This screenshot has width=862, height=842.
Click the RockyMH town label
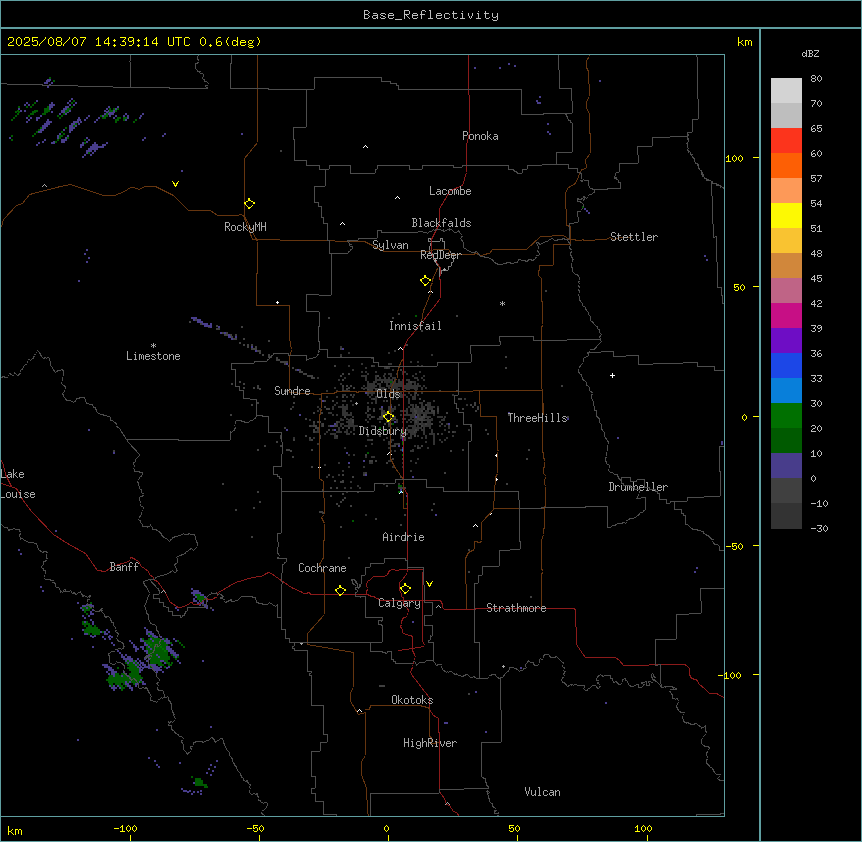[245, 226]
